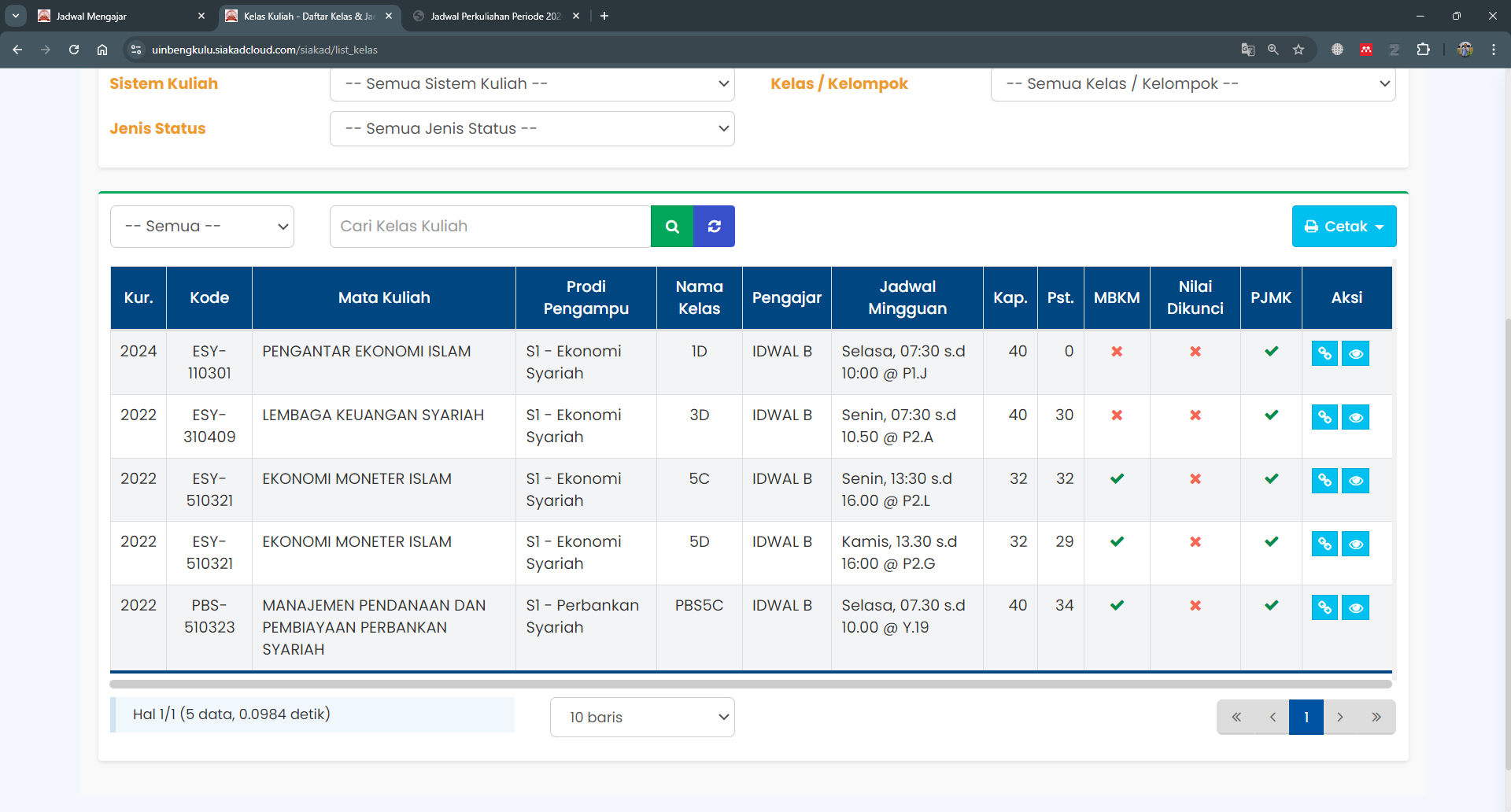The height and width of the screenshot is (812, 1511).
Task: Bookmark this page with the star icon
Action: click(1299, 50)
